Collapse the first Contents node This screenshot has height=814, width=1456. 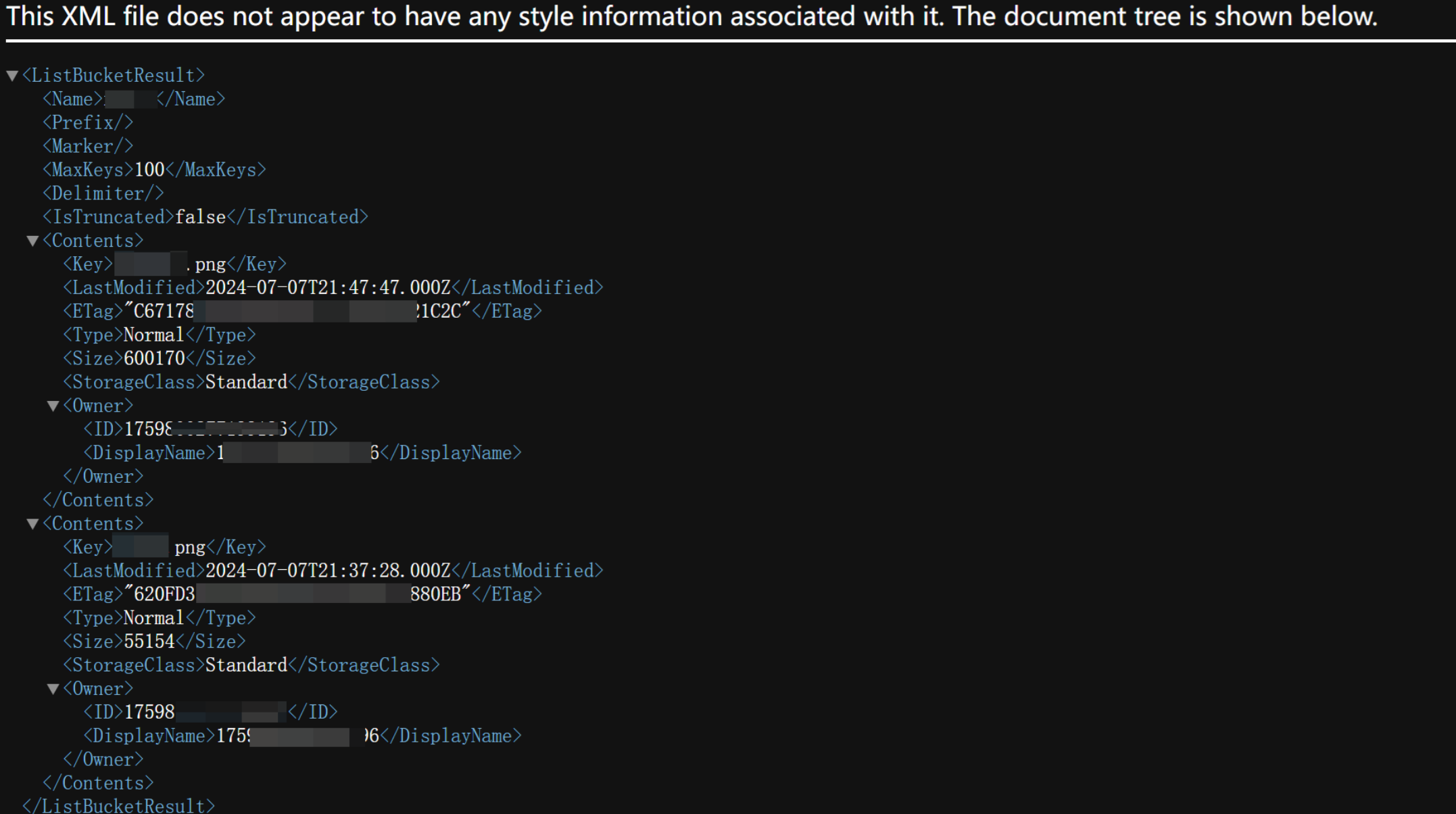(x=32, y=241)
